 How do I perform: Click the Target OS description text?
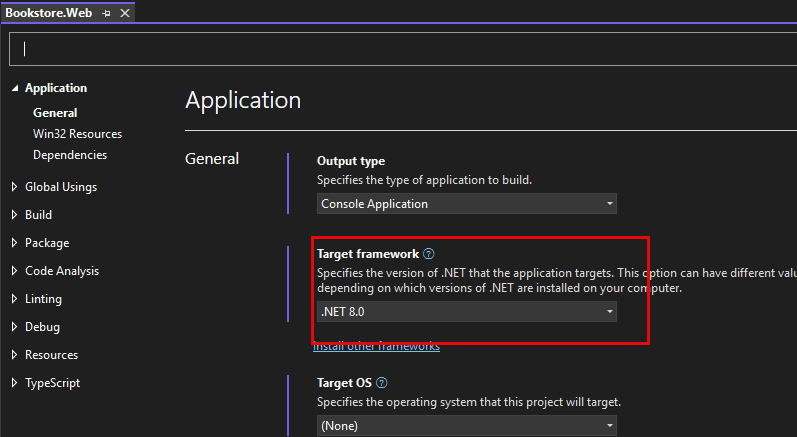(x=469, y=402)
